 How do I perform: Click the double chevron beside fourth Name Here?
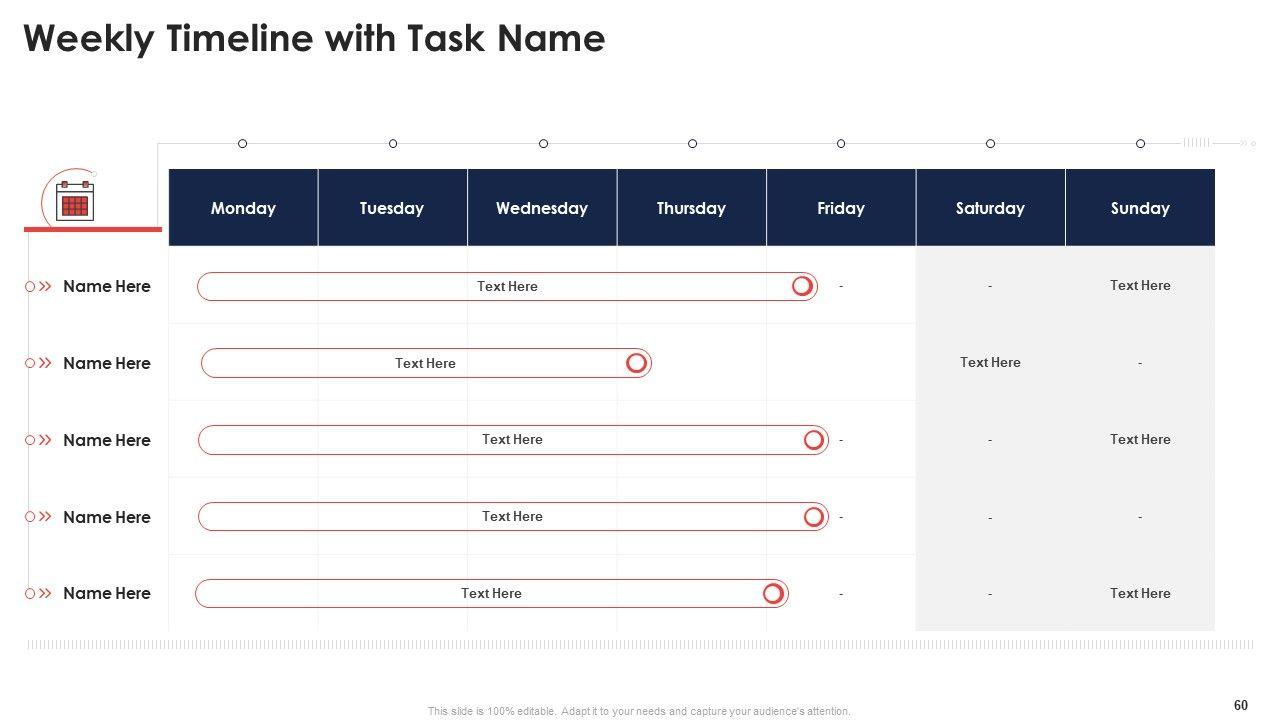click(45, 517)
